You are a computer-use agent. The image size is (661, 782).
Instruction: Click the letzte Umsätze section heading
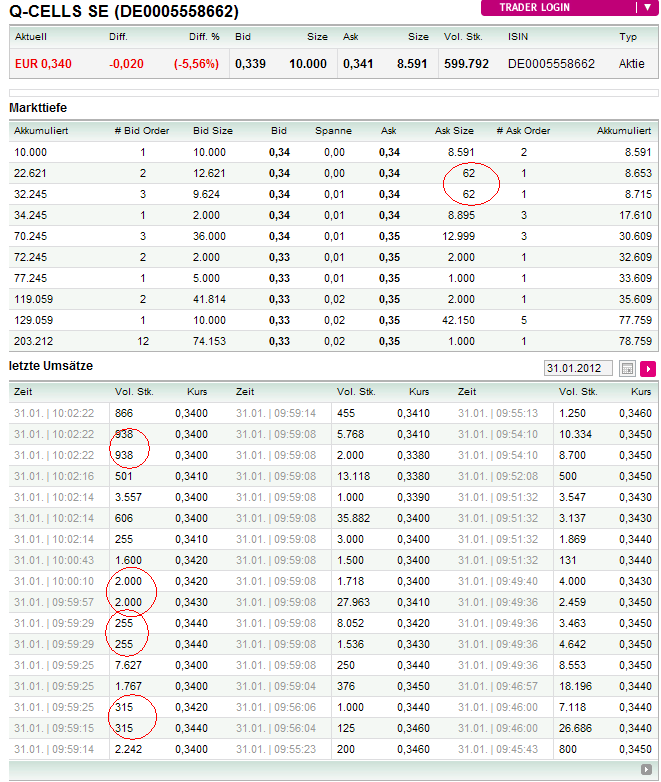point(50,368)
